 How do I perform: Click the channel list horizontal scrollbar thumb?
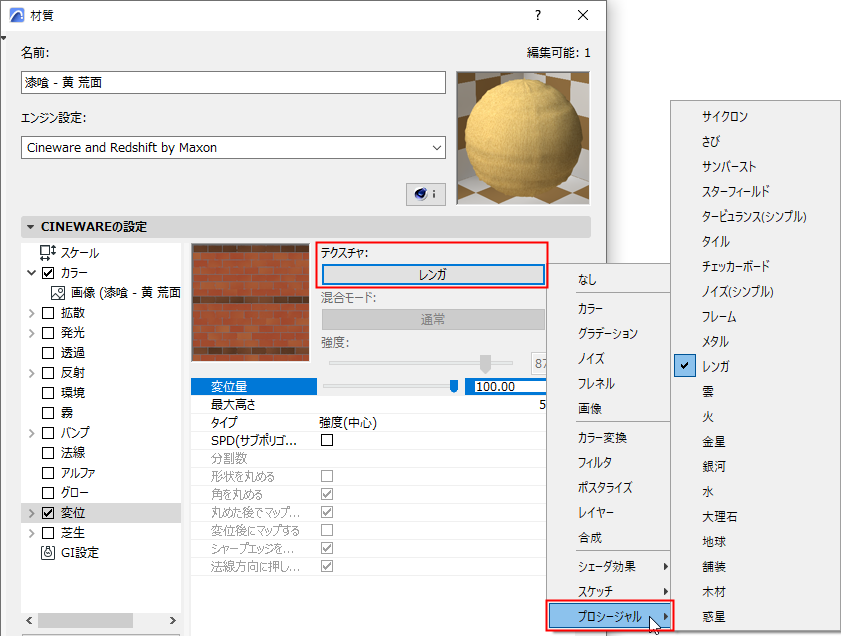coord(85,620)
